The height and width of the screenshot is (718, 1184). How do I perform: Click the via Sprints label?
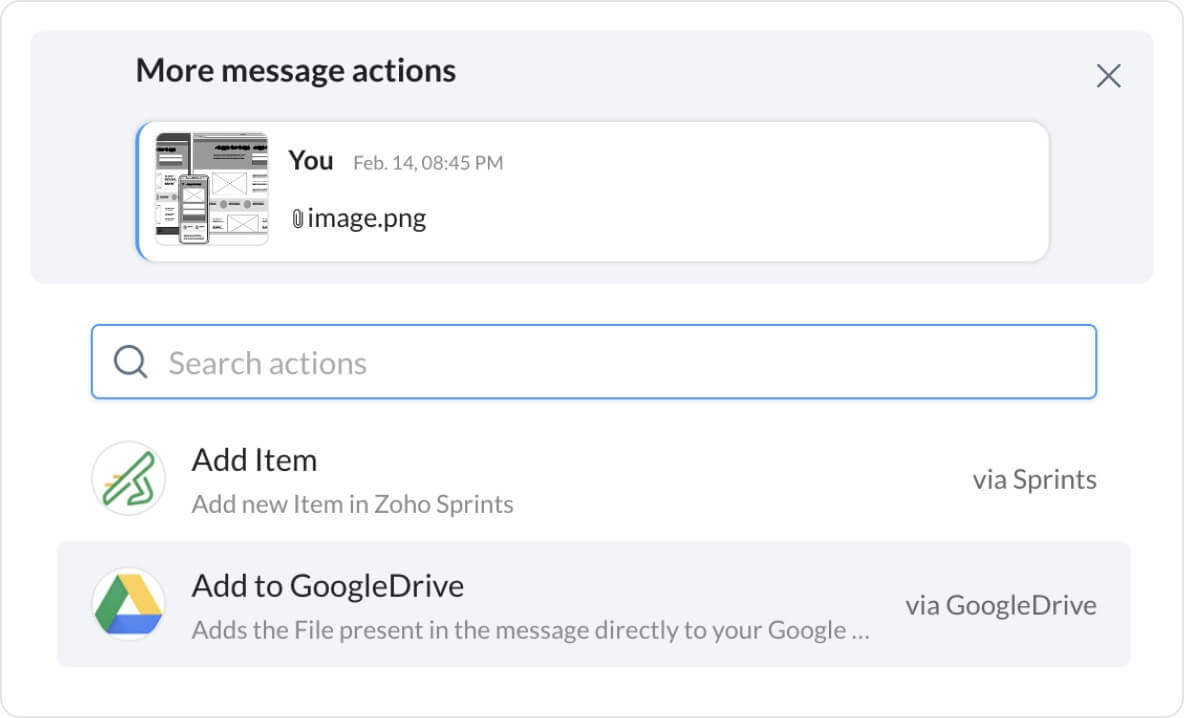tap(1034, 480)
